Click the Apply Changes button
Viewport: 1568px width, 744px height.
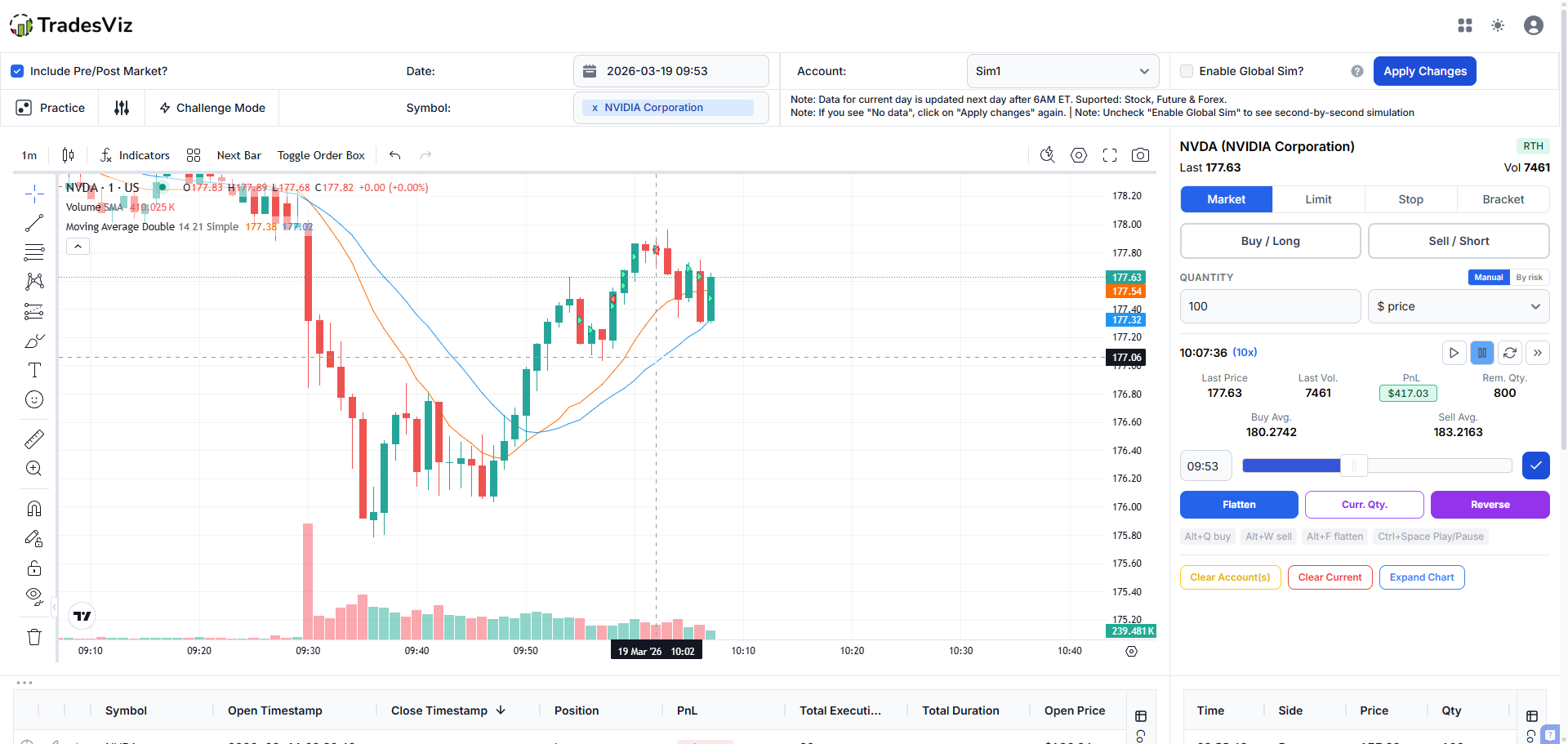click(1424, 71)
